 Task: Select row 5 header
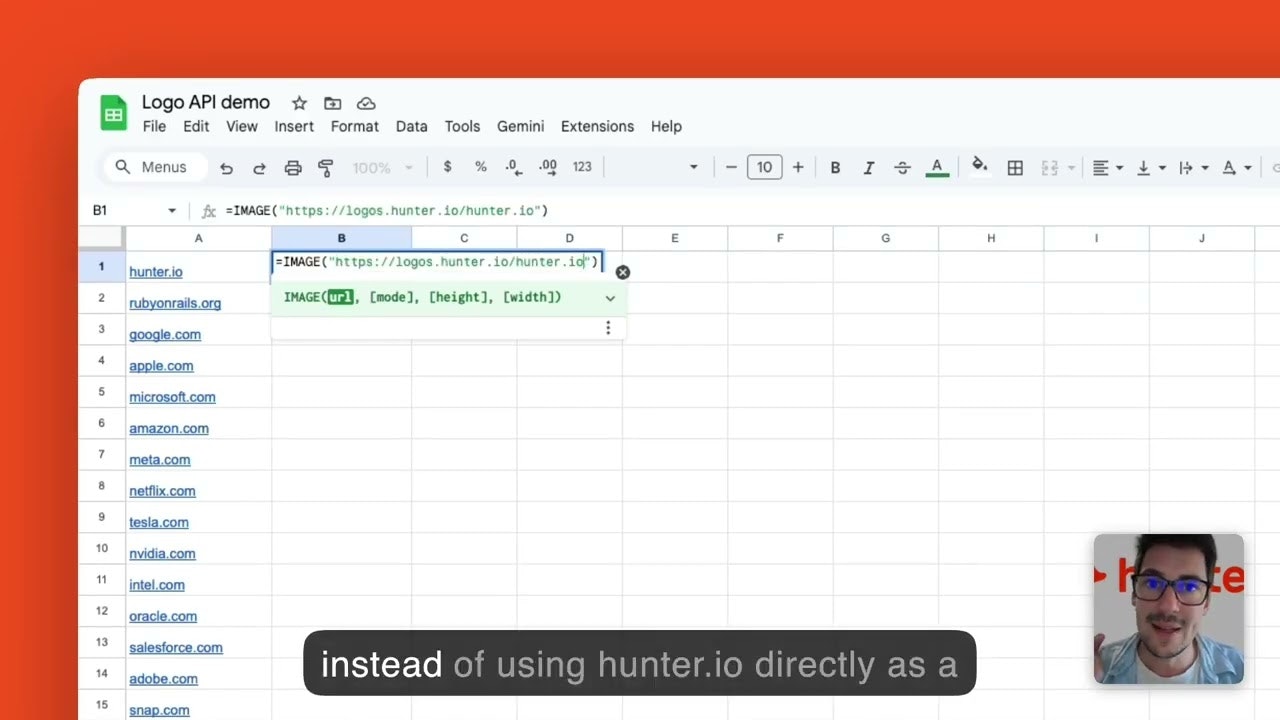[x=102, y=392]
